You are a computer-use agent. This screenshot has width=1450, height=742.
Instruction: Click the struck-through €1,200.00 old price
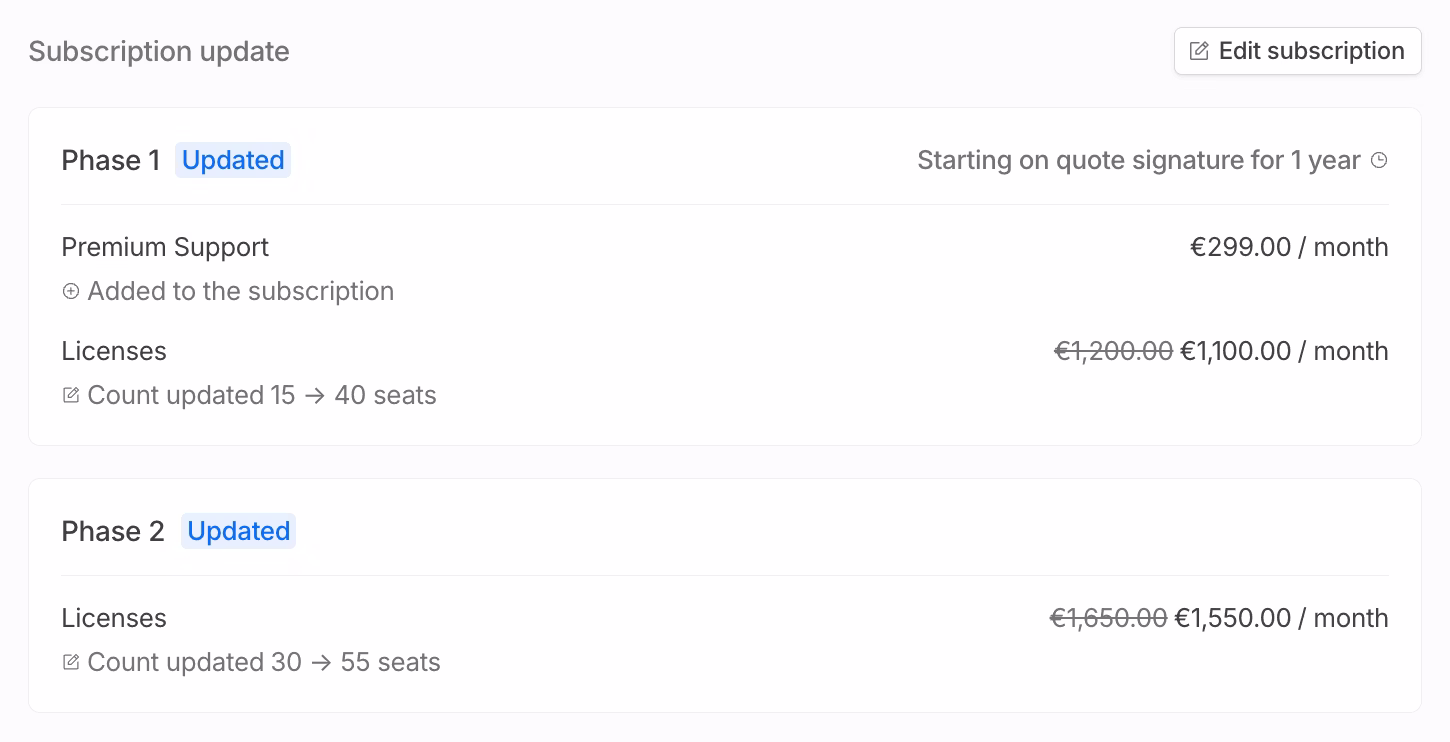(x=1113, y=351)
